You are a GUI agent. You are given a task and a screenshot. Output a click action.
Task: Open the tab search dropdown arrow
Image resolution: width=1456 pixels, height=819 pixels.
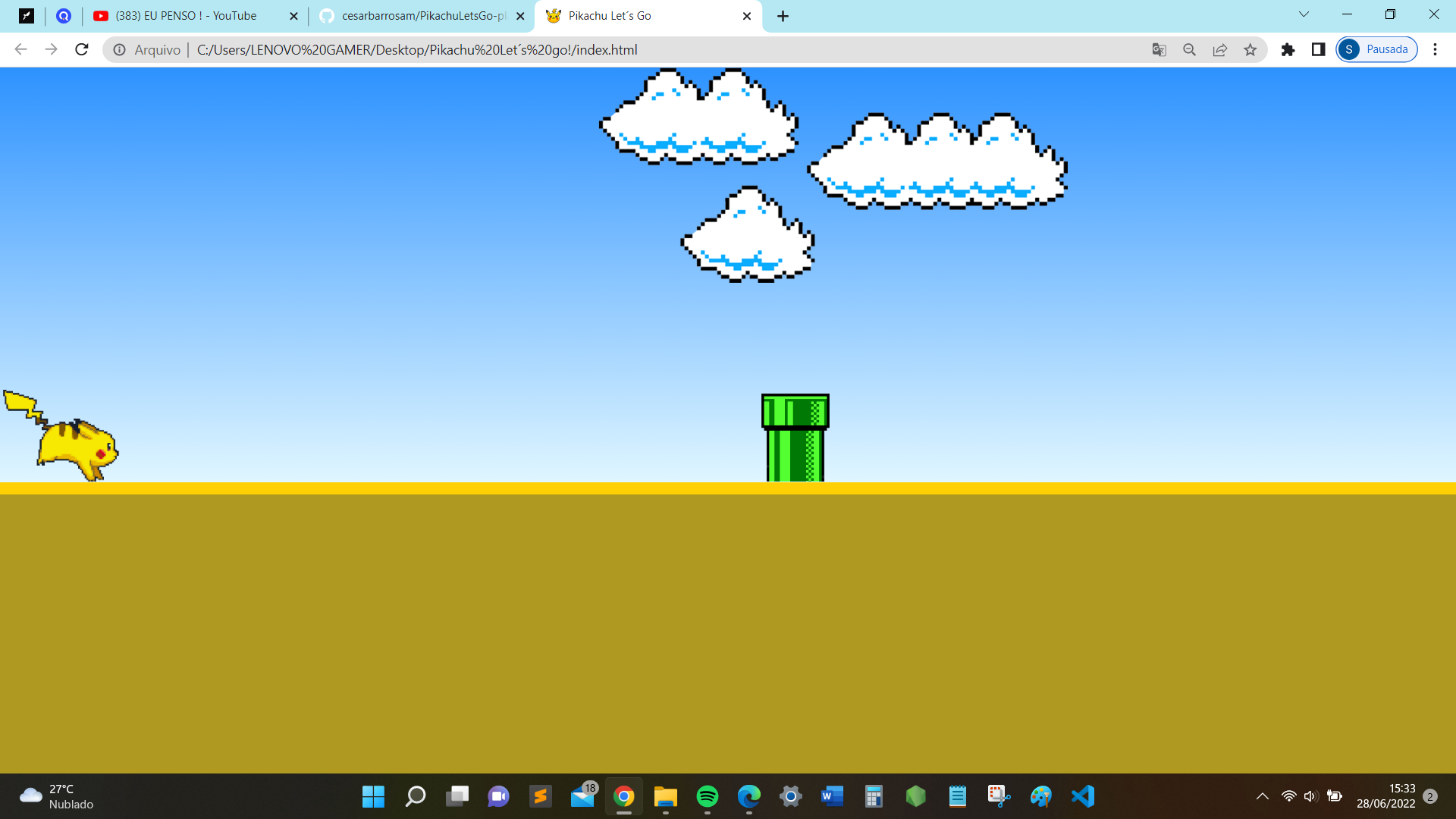pyautogui.click(x=1303, y=14)
